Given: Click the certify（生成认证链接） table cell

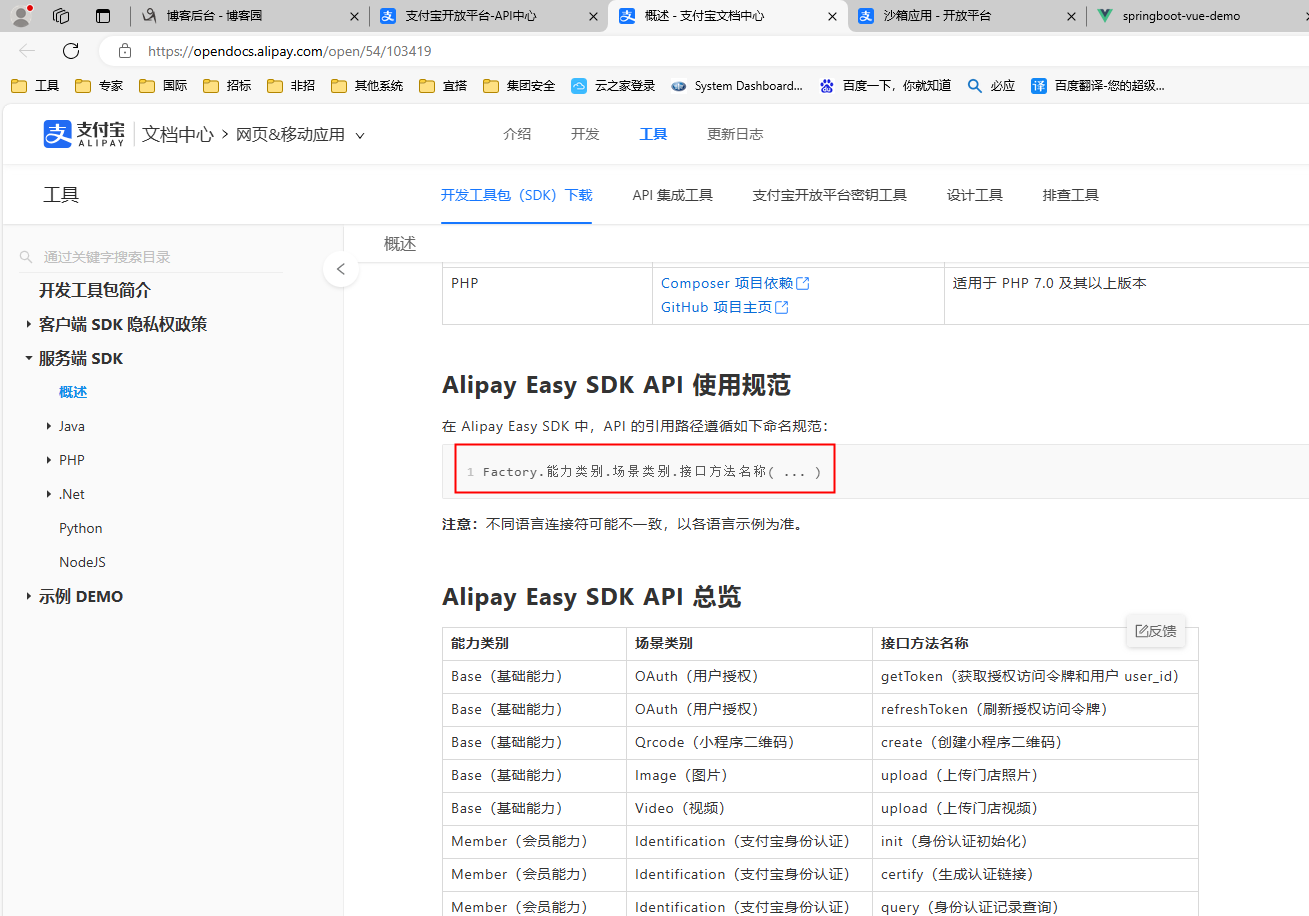Looking at the screenshot, I should point(1035,875).
